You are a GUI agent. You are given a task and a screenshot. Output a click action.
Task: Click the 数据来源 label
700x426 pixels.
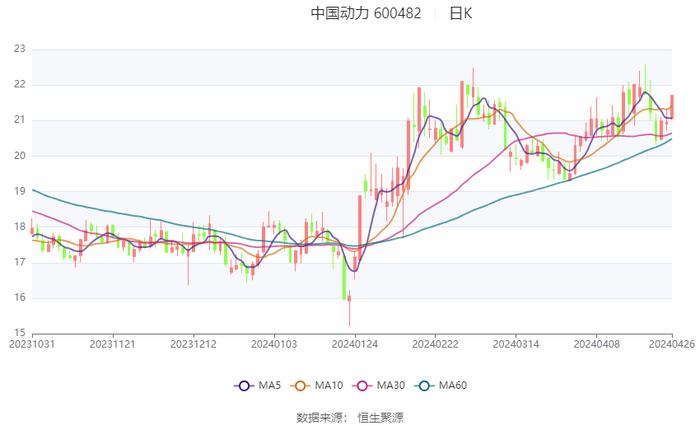point(319,418)
